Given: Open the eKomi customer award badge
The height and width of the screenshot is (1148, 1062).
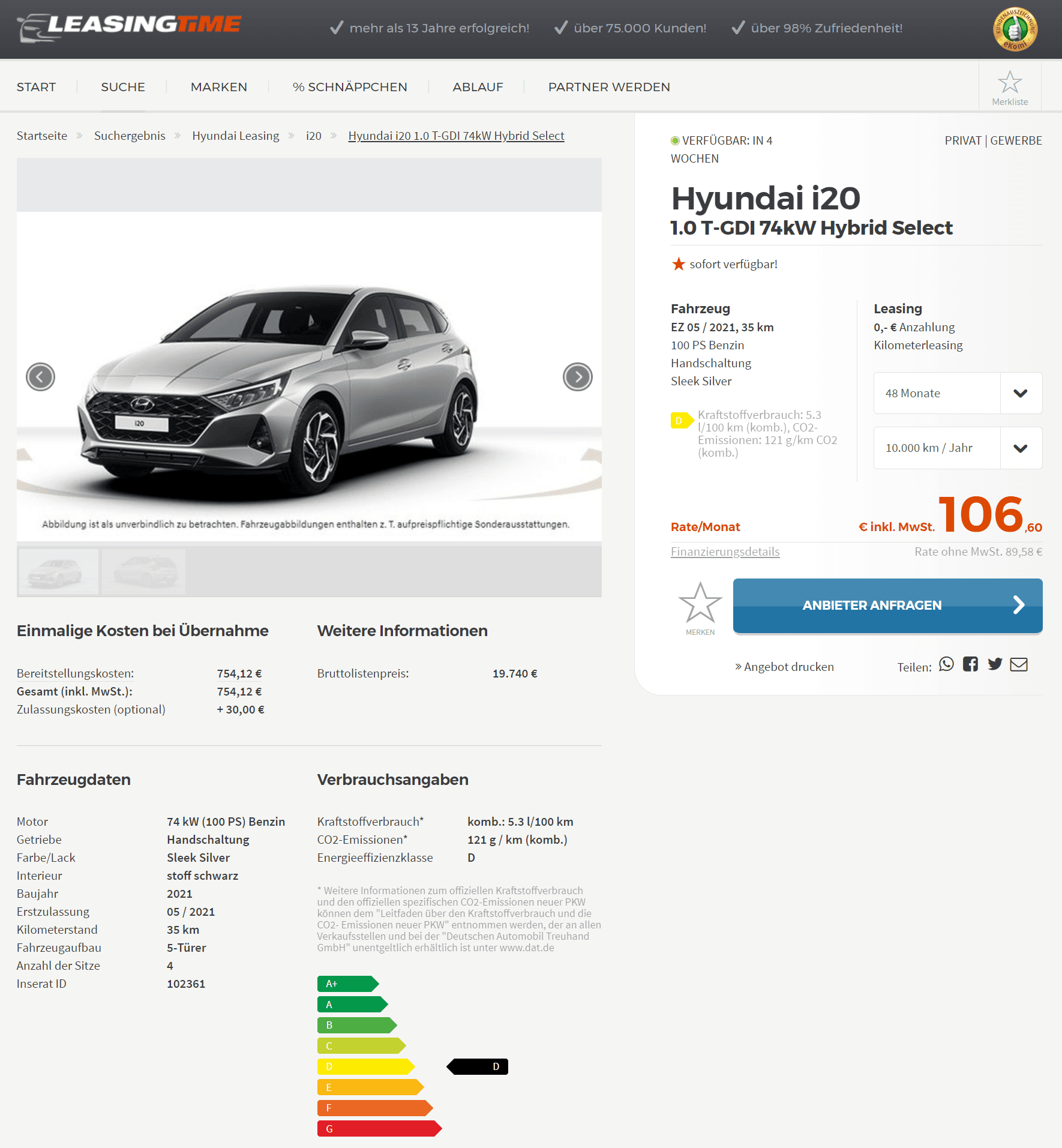Looking at the screenshot, I should point(1015,29).
